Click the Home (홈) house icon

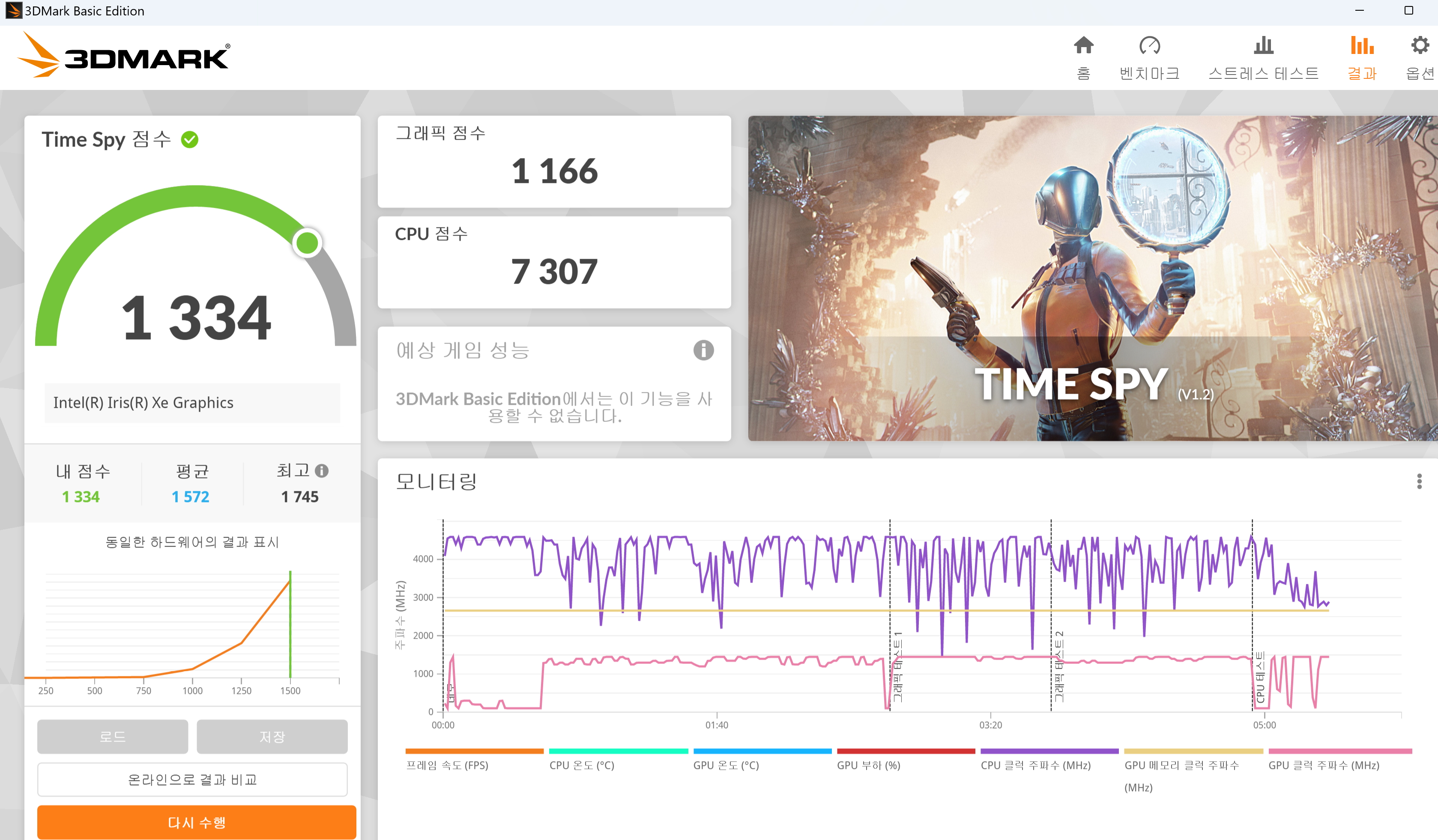coord(1083,45)
